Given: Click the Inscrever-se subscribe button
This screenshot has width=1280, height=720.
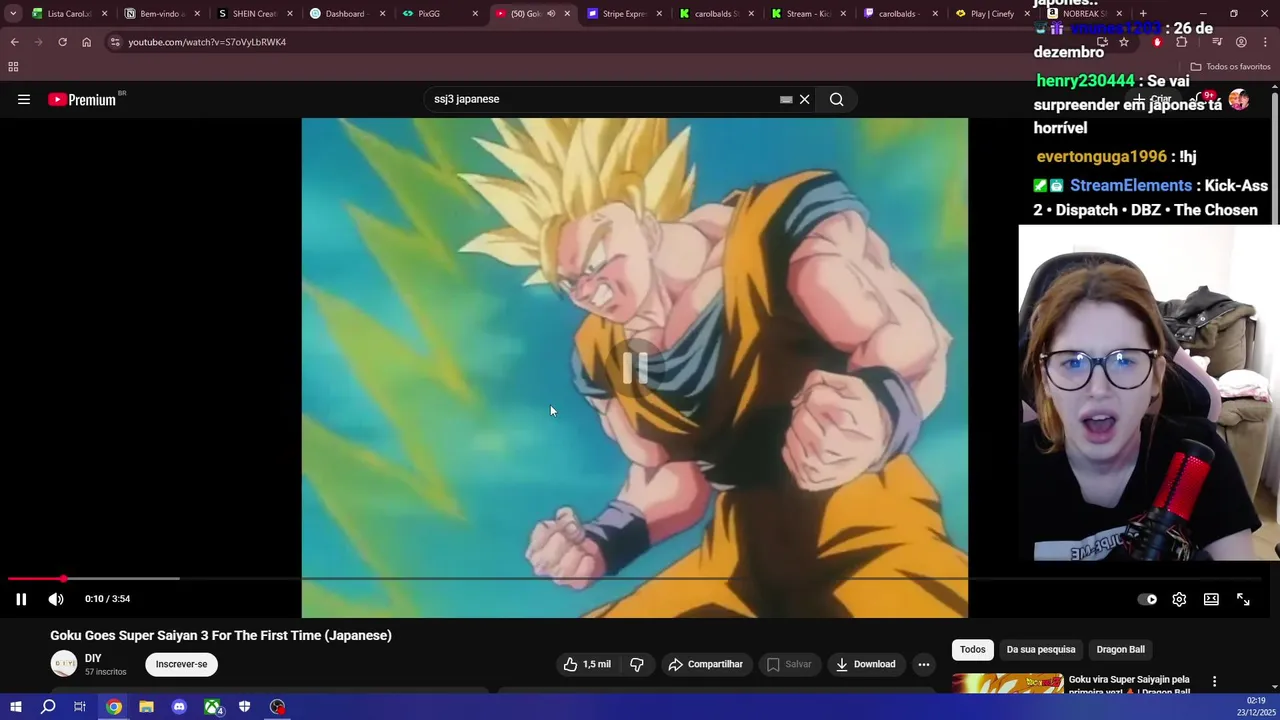Looking at the screenshot, I should point(181,664).
